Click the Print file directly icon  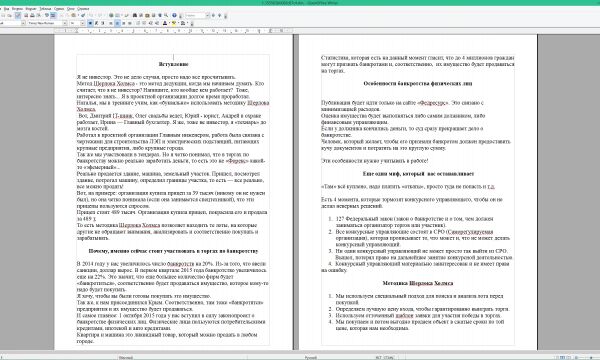click(32, 15)
